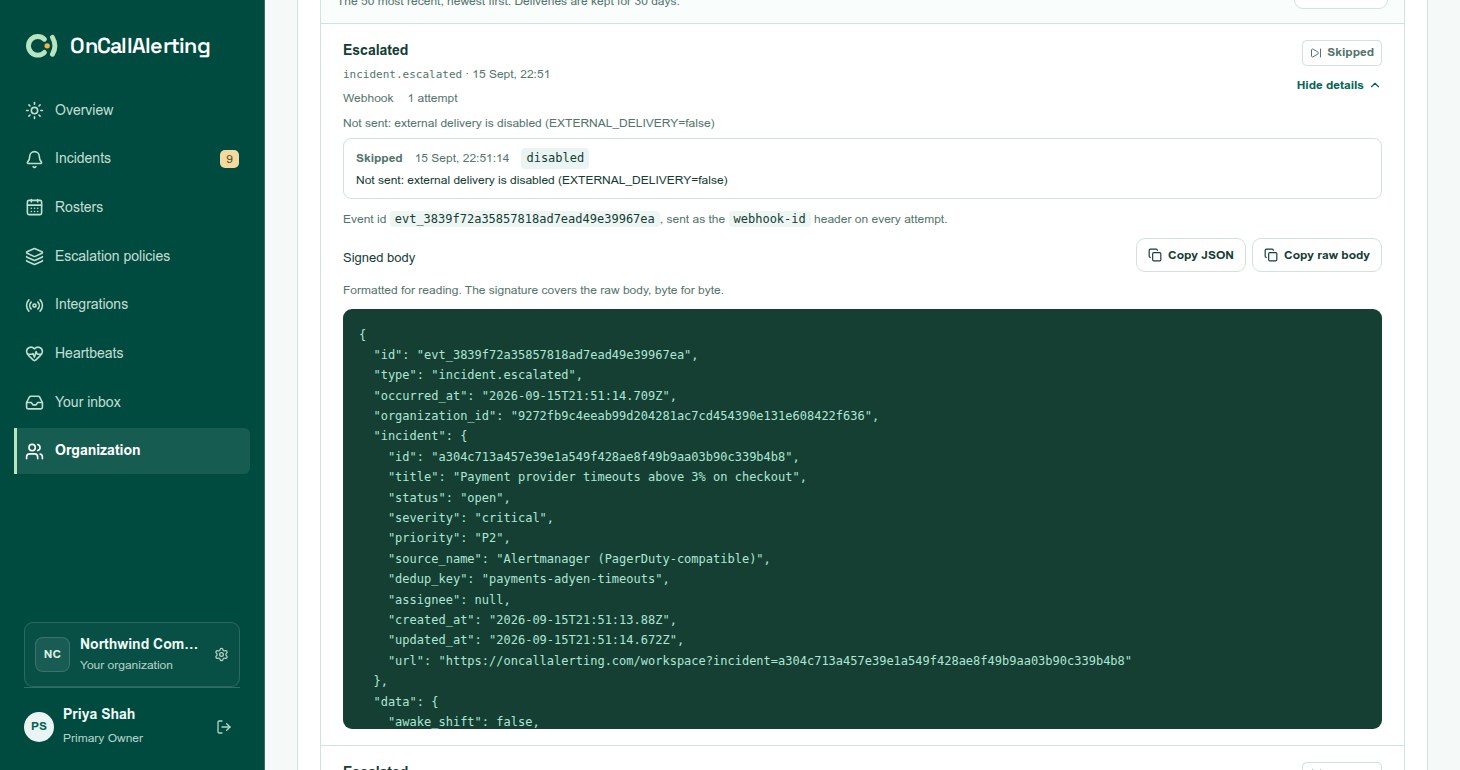Click the Incidents count badge 9
The height and width of the screenshot is (770, 1460).
(x=229, y=158)
